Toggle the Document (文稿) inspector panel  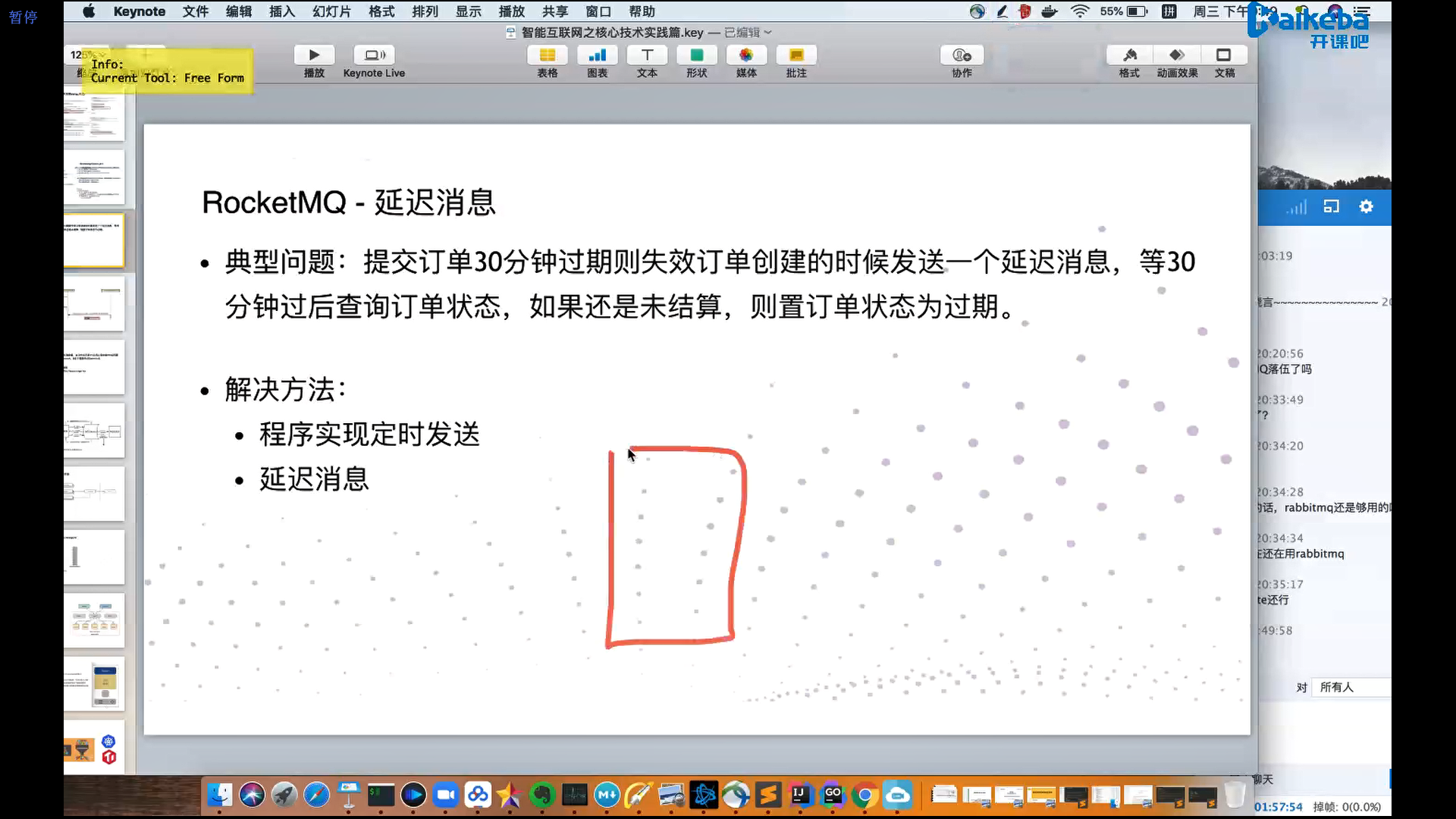tap(1224, 55)
